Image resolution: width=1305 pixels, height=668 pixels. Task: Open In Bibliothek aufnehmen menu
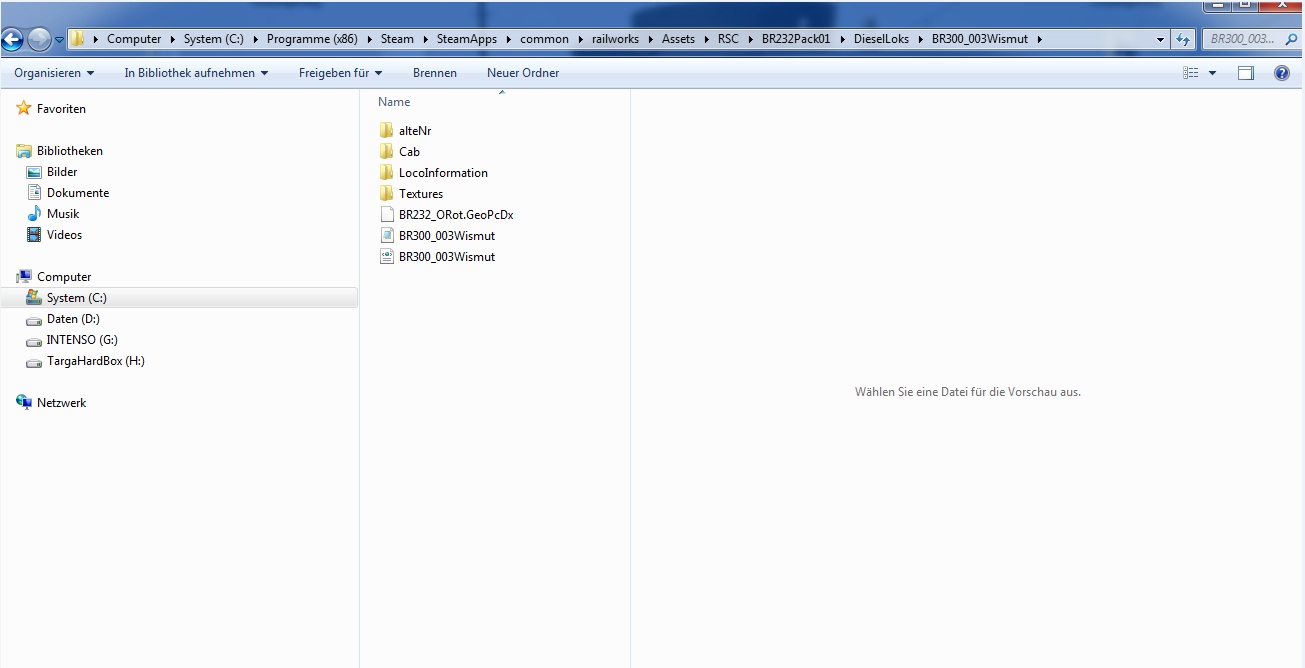196,73
